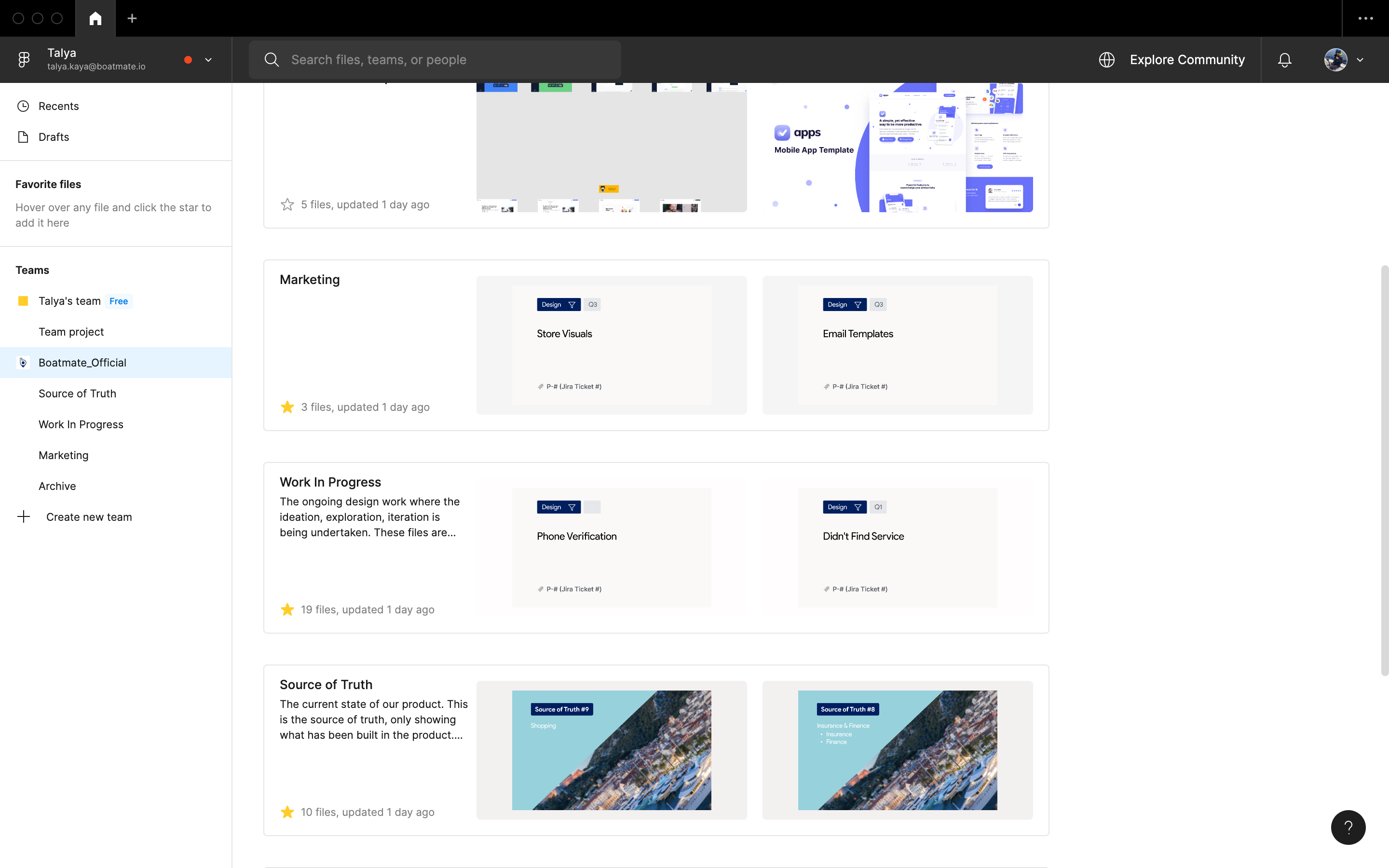The width and height of the screenshot is (1389, 868).
Task: Unstar the Marketing project
Action: coord(287,407)
